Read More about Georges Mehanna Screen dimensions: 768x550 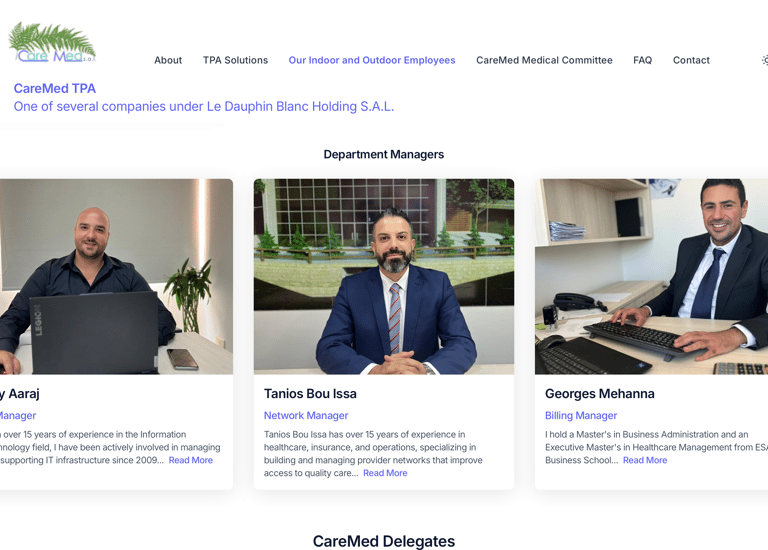click(645, 460)
